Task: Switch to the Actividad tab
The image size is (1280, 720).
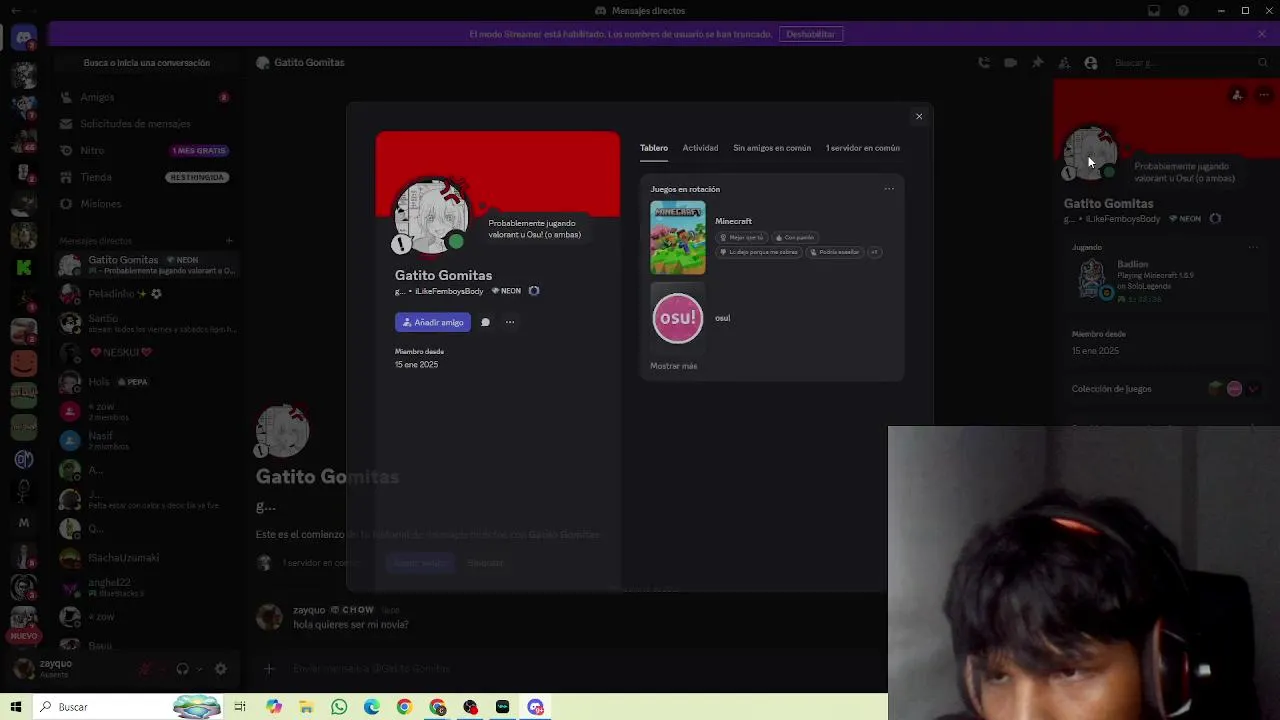Action: (x=700, y=148)
